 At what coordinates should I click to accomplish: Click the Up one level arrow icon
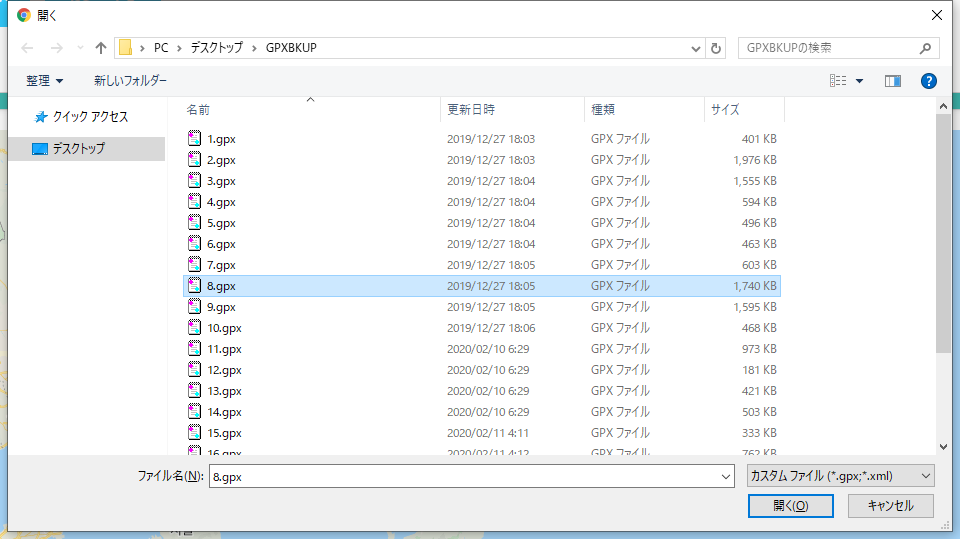tap(101, 48)
